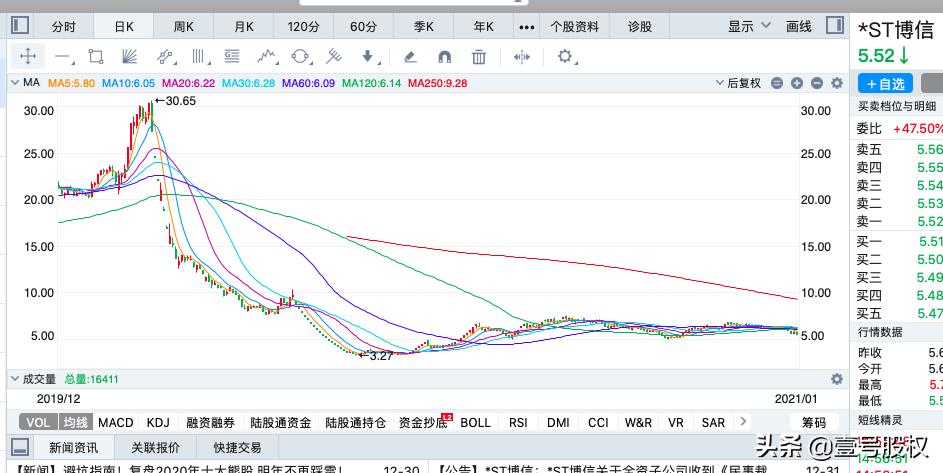Screen dimensions: 943x473
Task: Select the 120分 period tab
Action: tap(304, 26)
